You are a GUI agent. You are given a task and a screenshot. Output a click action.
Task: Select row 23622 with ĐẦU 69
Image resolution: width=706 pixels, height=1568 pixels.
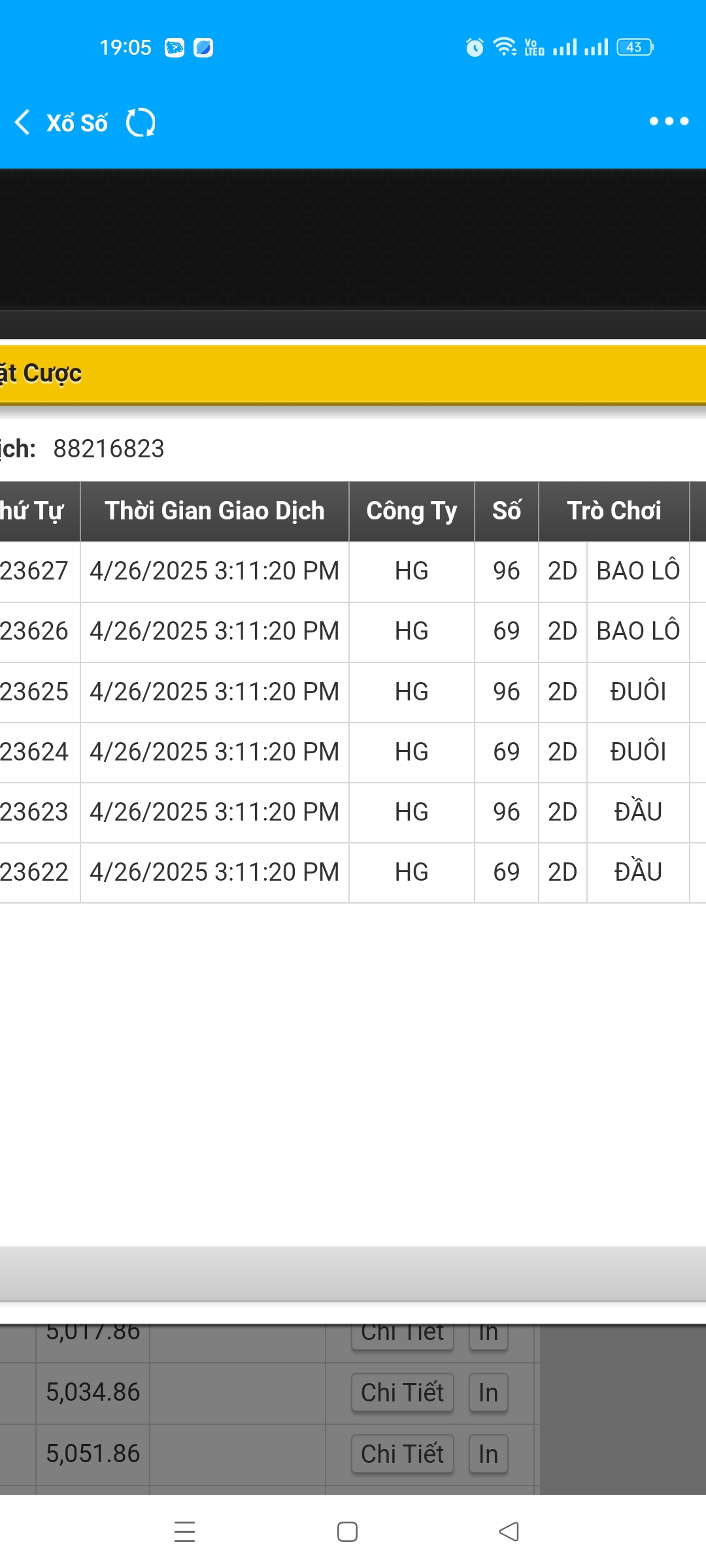point(353,873)
